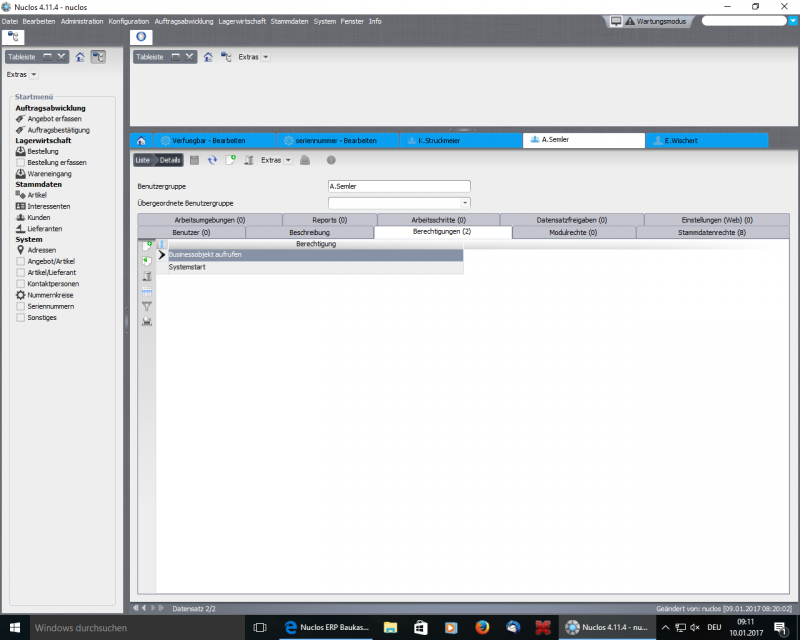Open Lieferanten in start menu
Image resolution: width=800 pixels, height=640 pixels.
click(44, 229)
